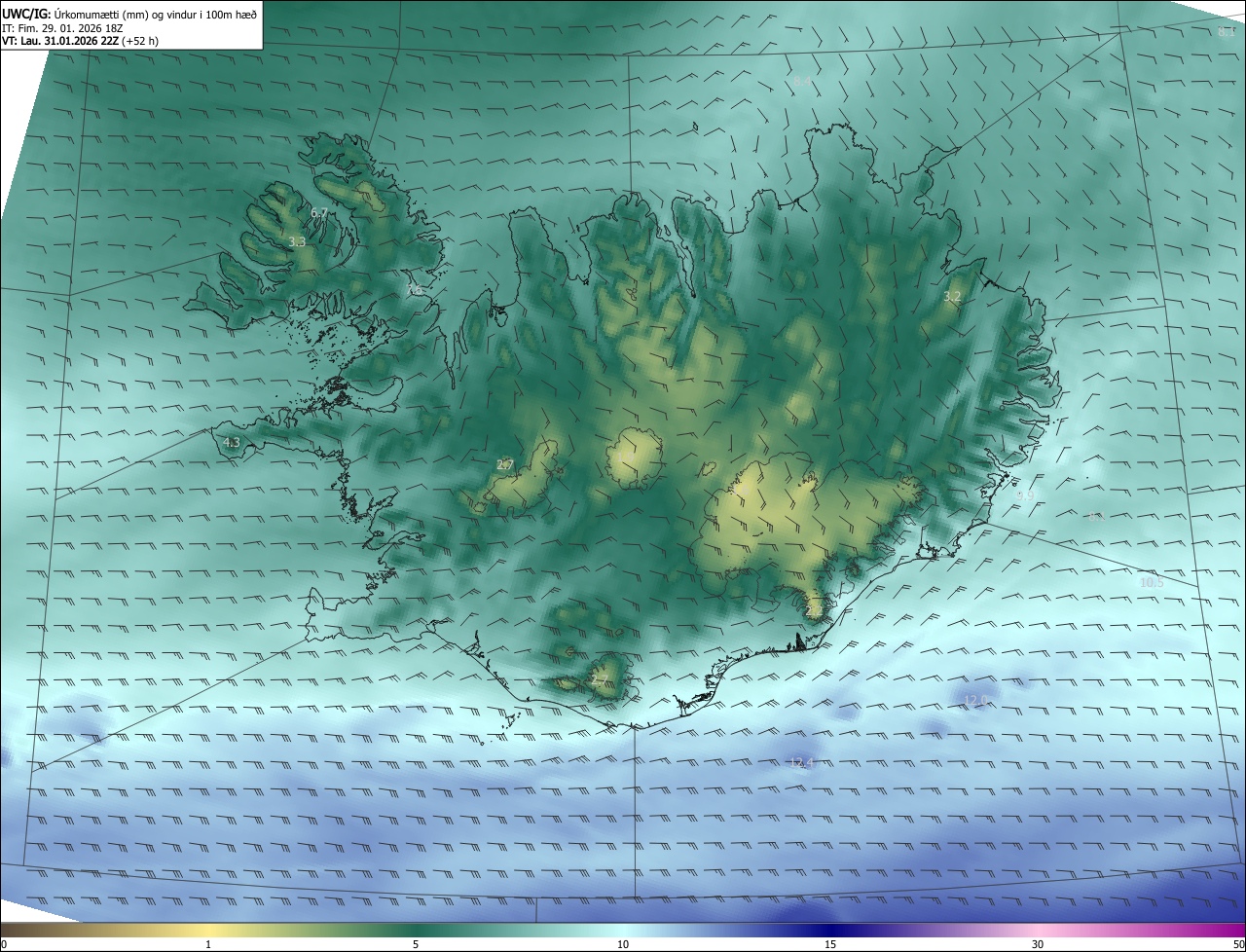
Task: Select the 6.7 value label in the Westfjords
Action: pos(319,212)
